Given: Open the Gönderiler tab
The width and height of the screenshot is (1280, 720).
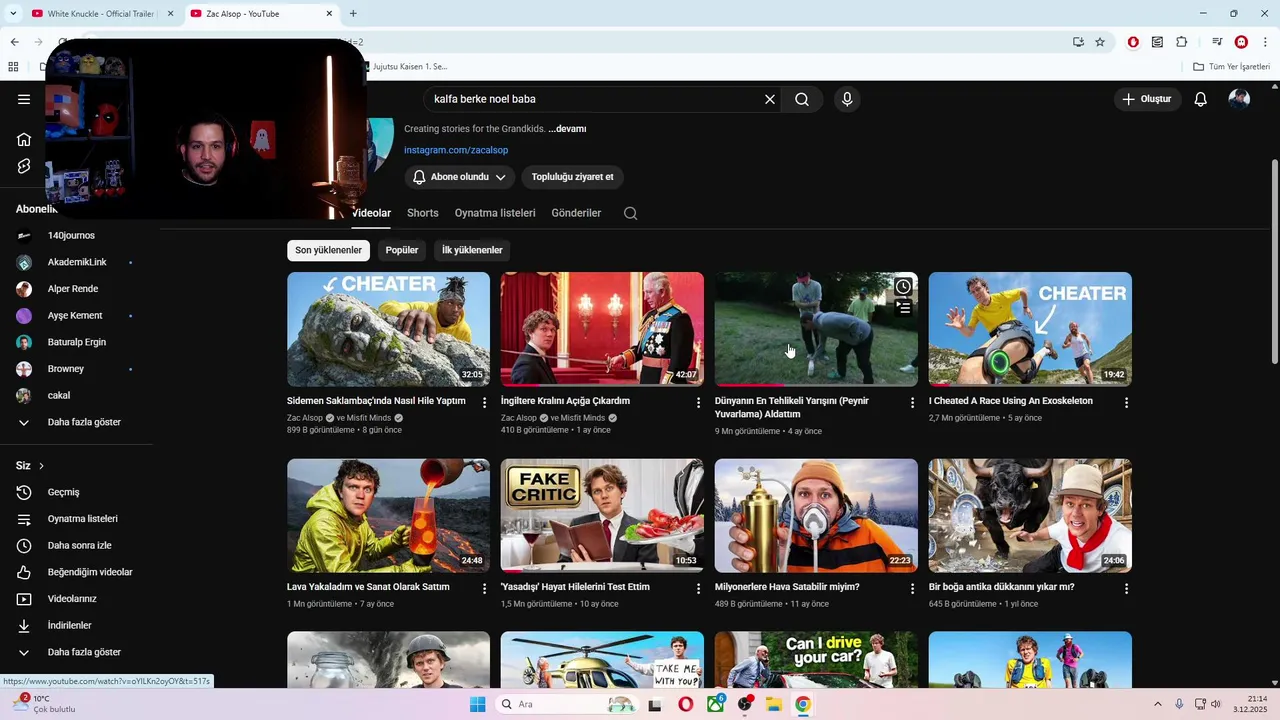Looking at the screenshot, I should point(576,213).
